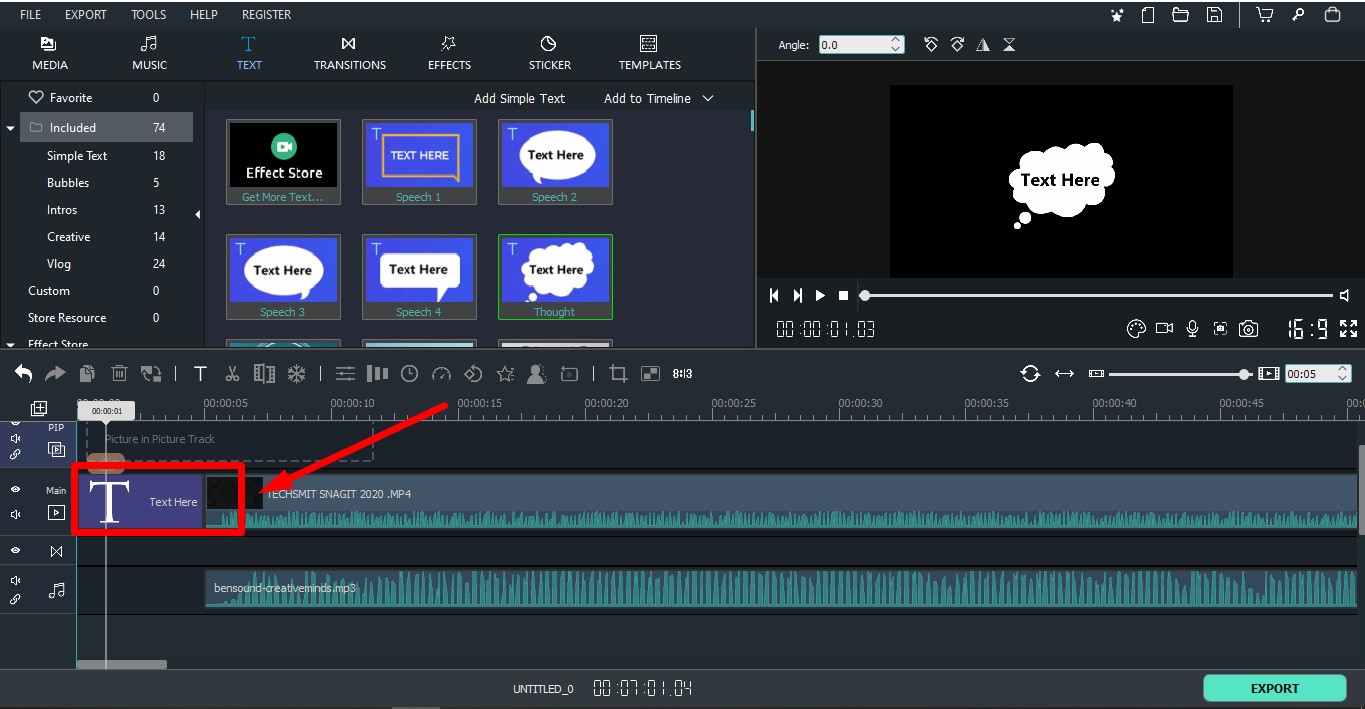Screen dimensions: 1365x709
Task: Click the snapshot camera icon under preview
Action: (1248, 328)
